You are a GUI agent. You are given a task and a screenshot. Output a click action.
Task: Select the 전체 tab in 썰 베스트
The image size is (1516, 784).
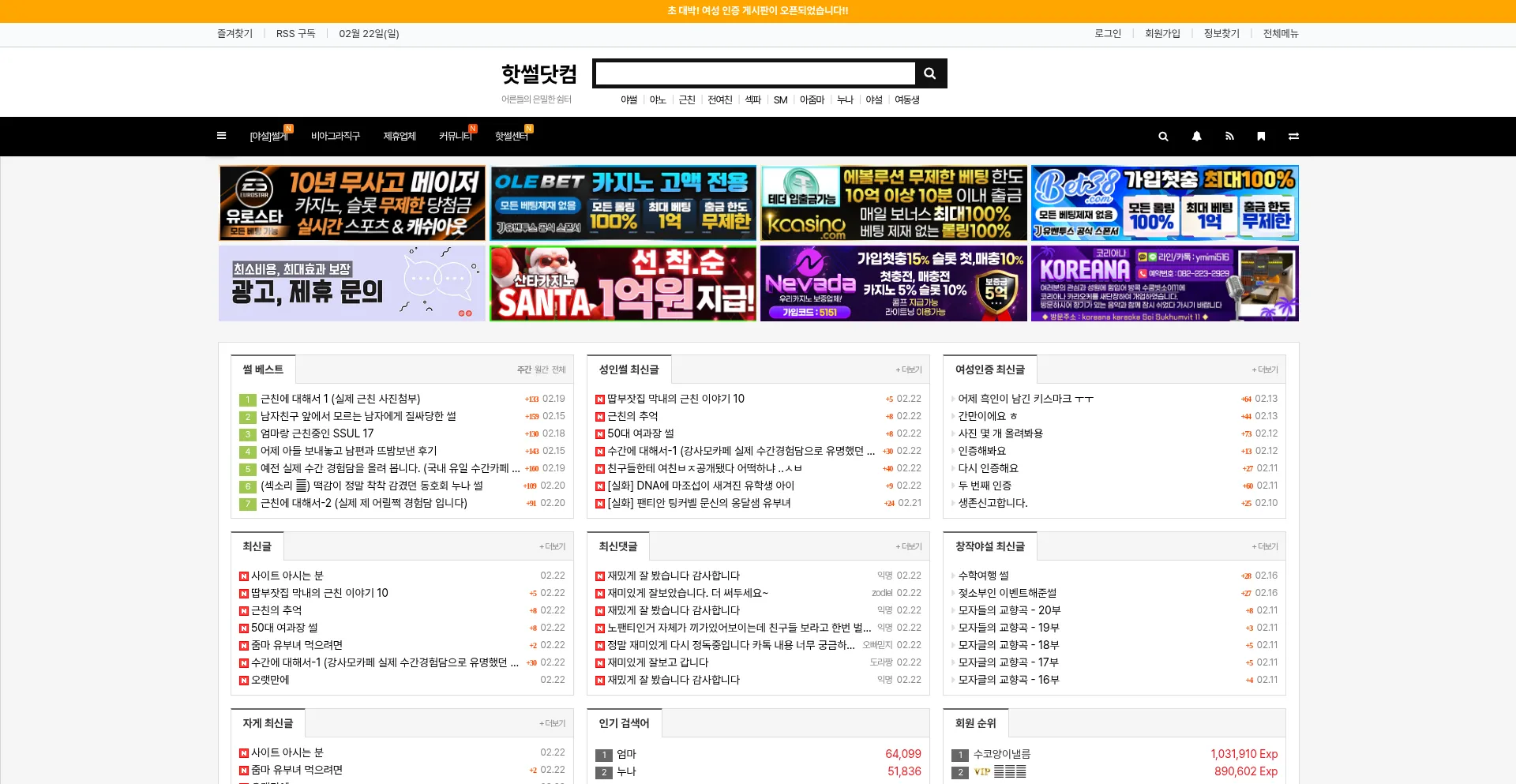click(x=558, y=370)
